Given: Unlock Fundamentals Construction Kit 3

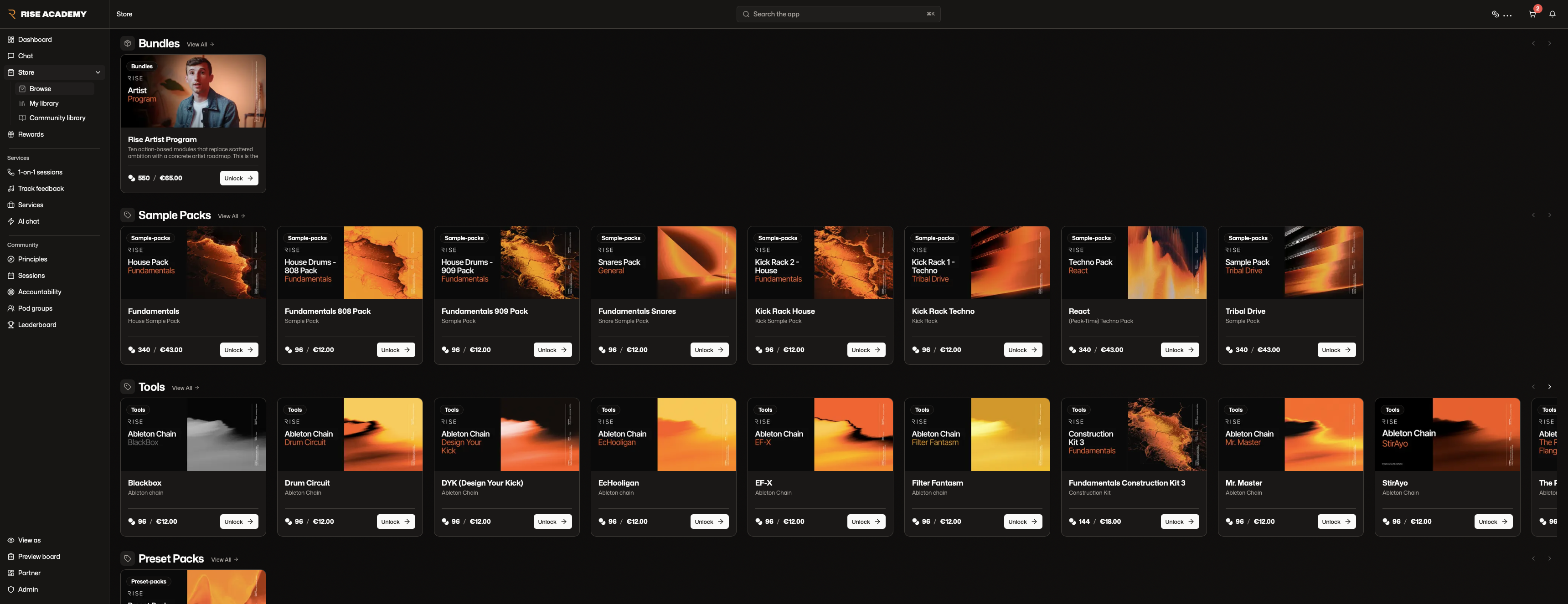Looking at the screenshot, I should (x=1180, y=522).
